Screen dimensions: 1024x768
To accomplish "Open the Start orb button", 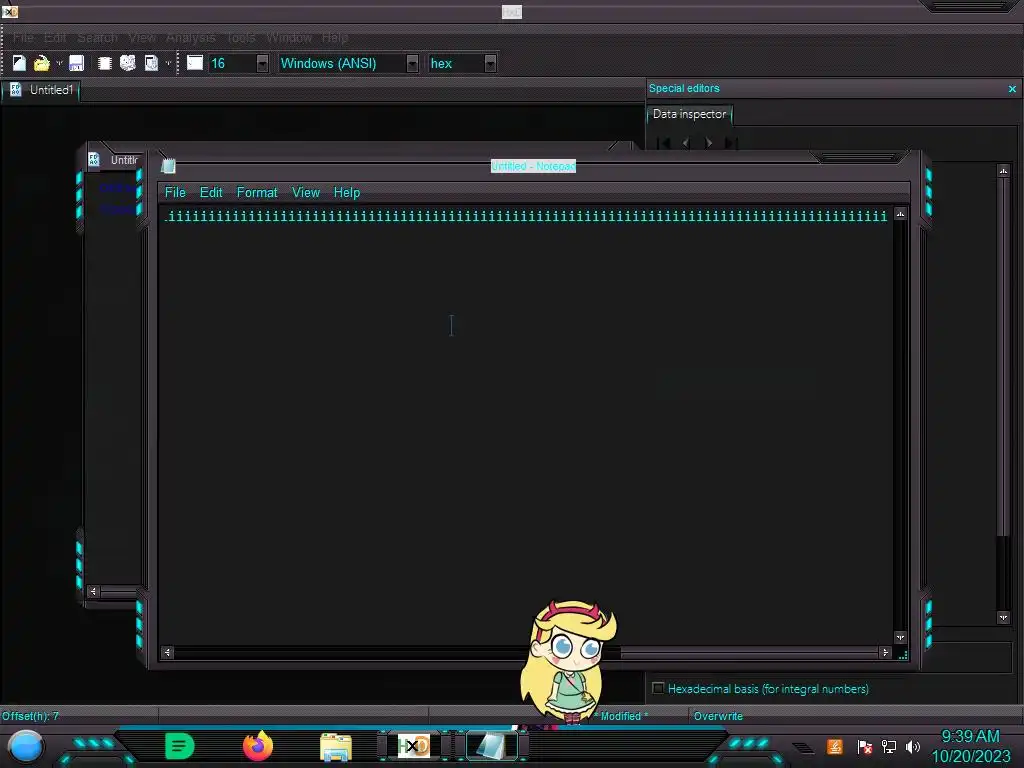I will click(25, 746).
